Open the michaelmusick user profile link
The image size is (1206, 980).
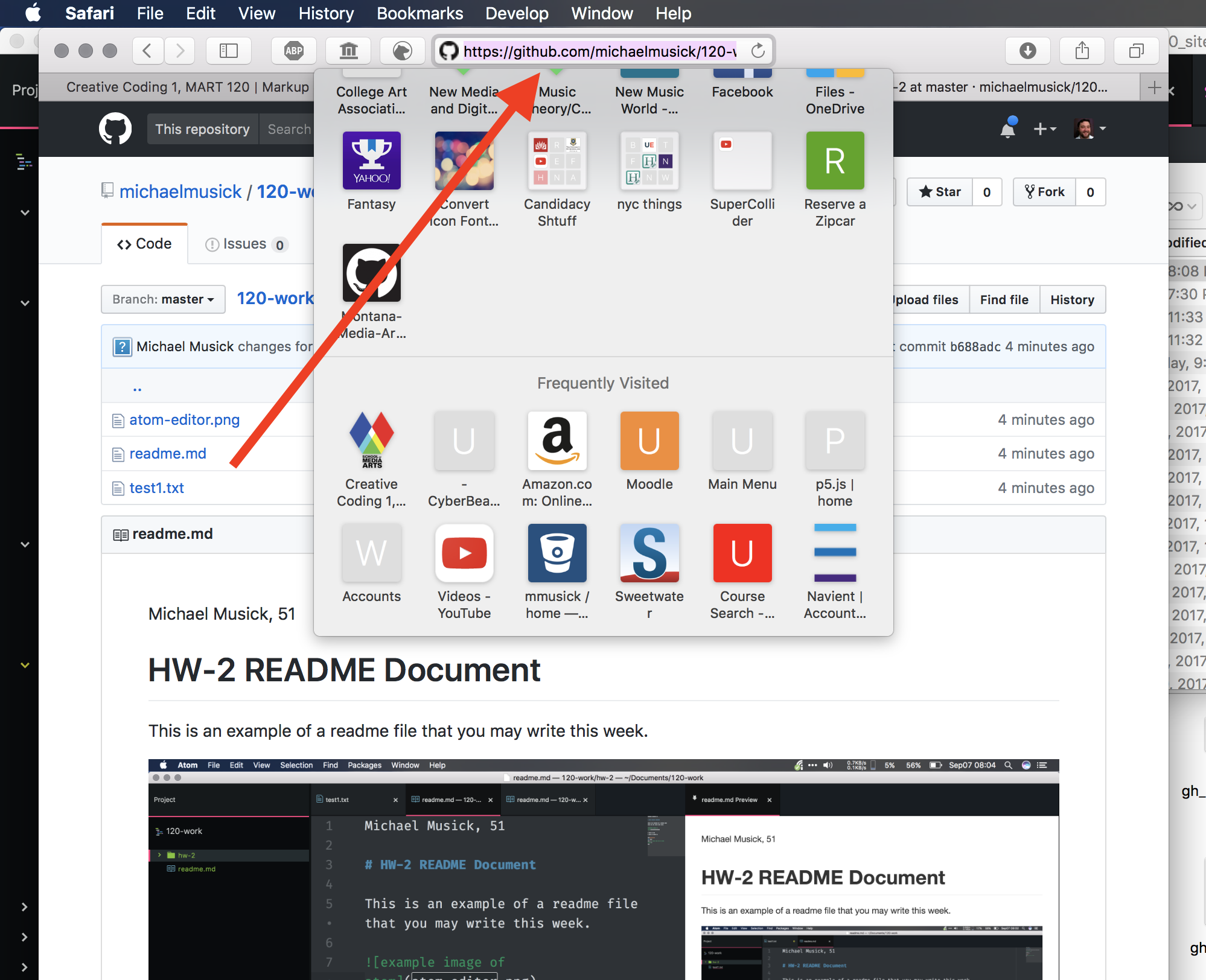180,191
